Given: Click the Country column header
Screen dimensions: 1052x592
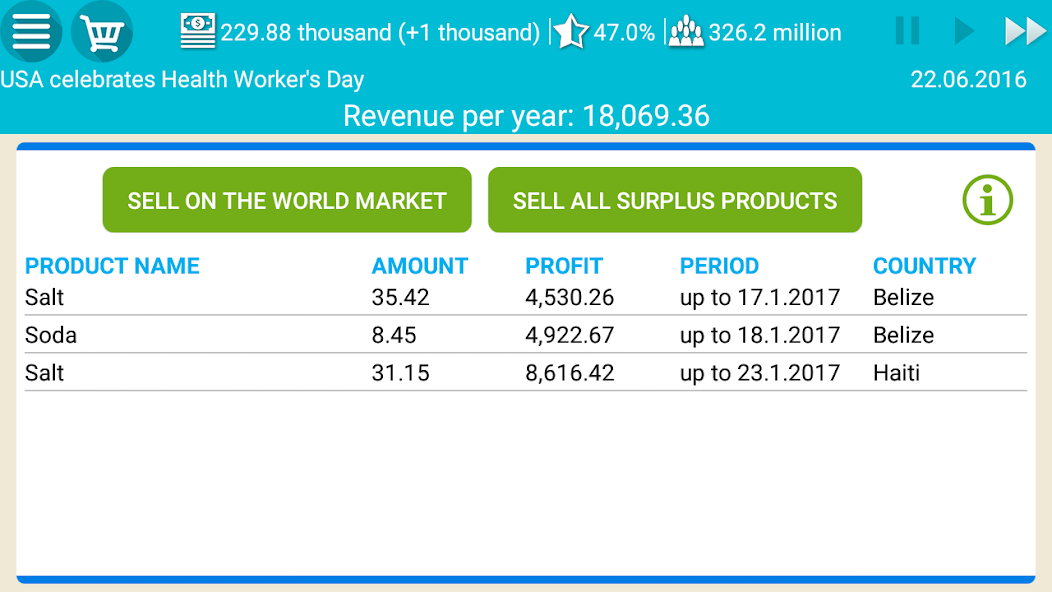Looking at the screenshot, I should 924,266.
